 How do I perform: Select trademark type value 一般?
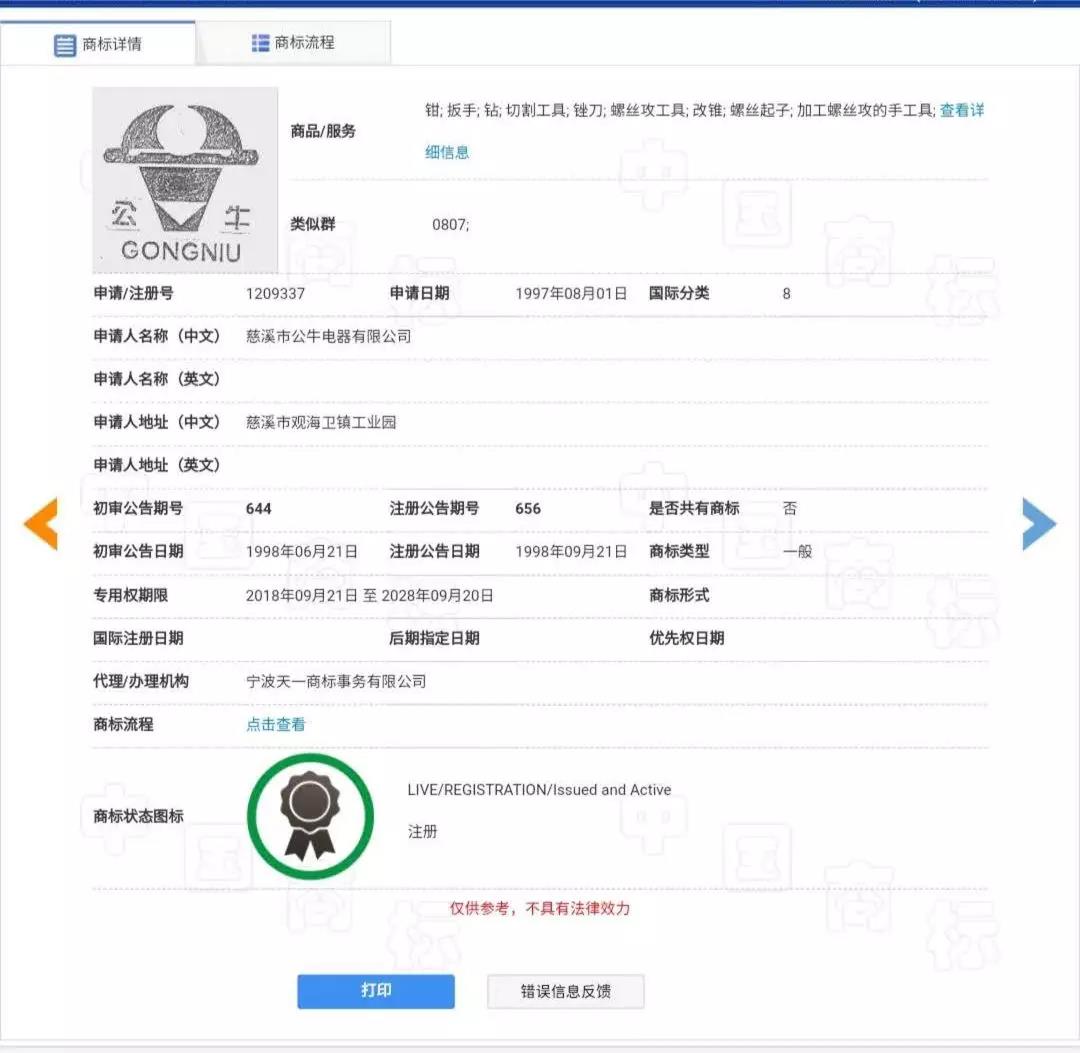point(798,552)
